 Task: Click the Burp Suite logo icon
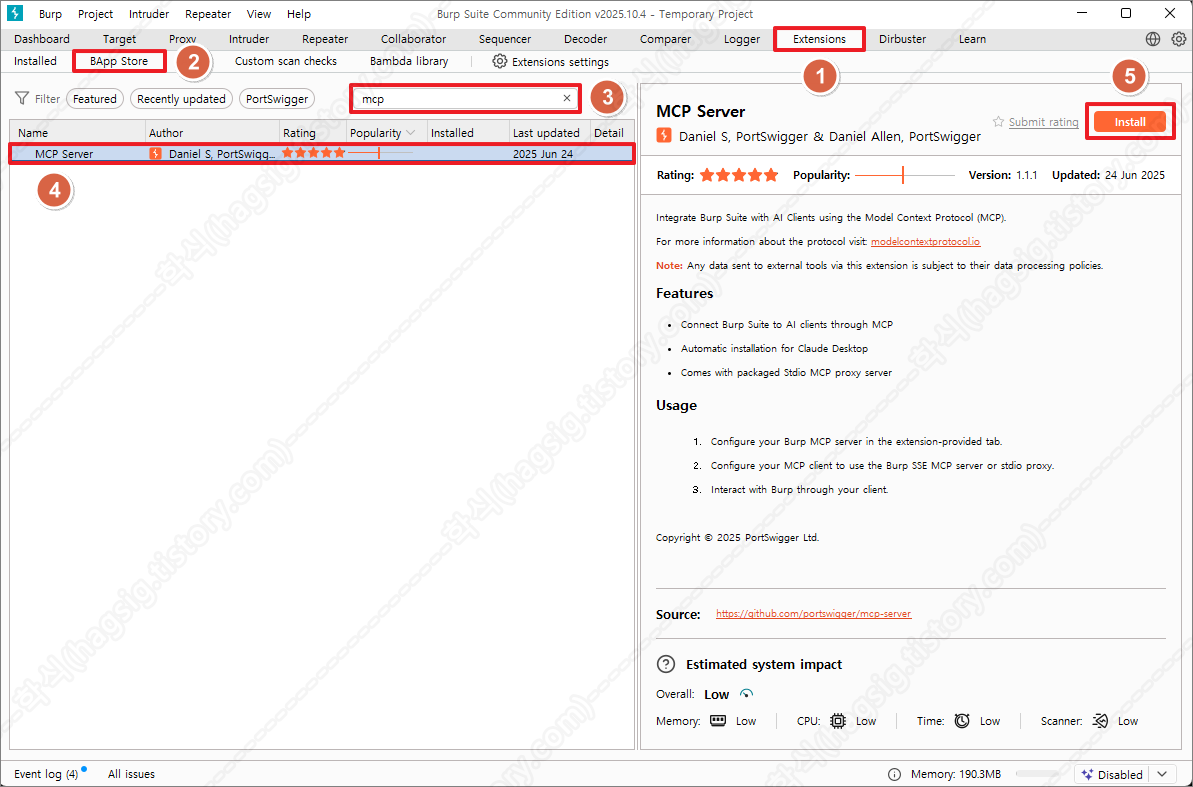pos(14,13)
